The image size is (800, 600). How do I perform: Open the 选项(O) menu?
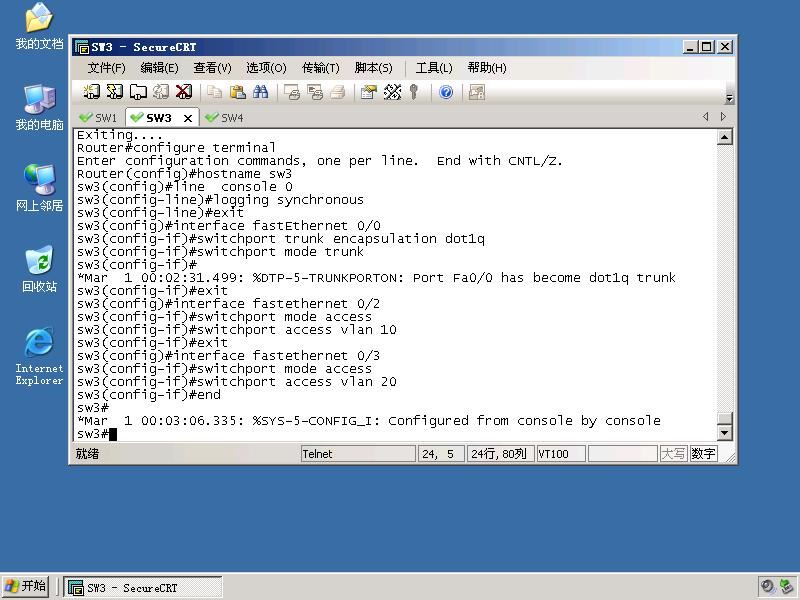[266, 68]
